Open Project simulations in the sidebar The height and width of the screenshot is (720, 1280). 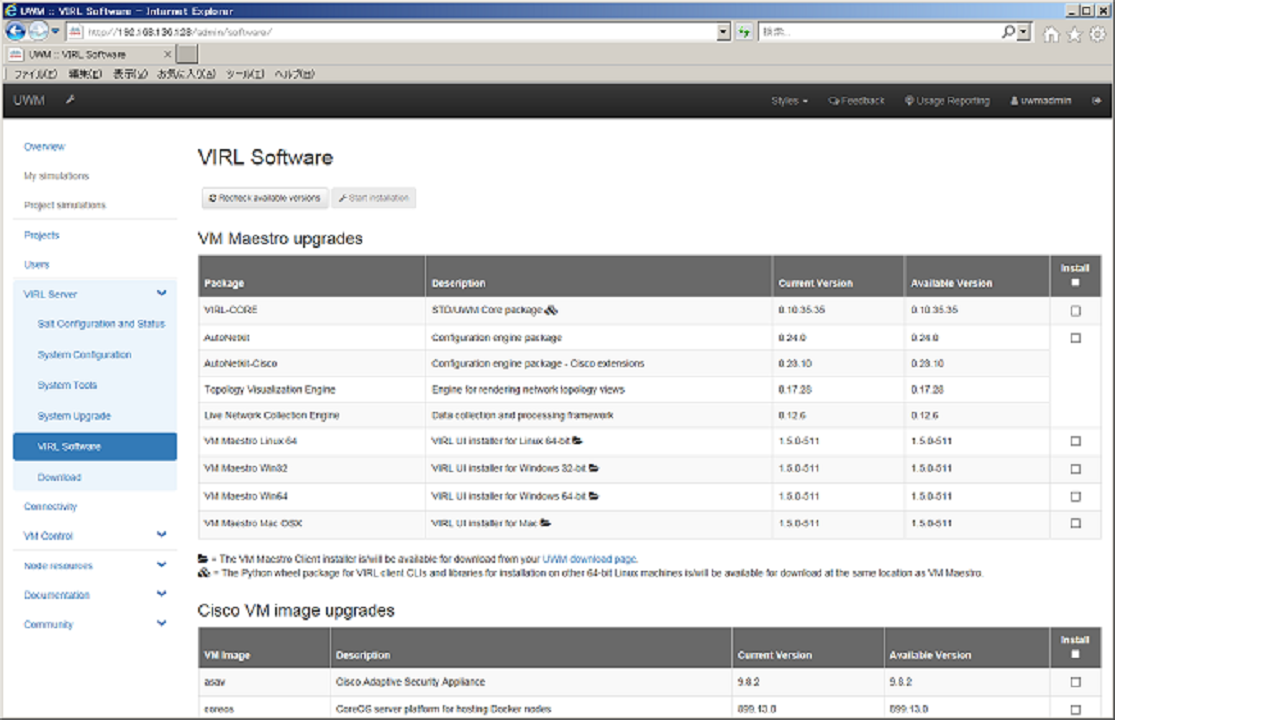(x=65, y=205)
